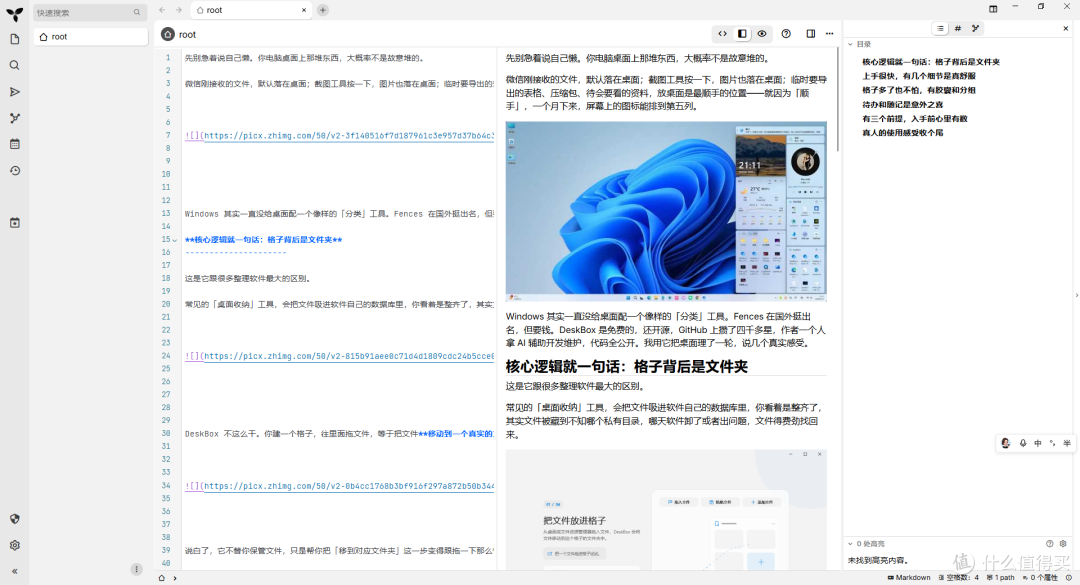Open the note info icon in the status bar
Screen dimensions: 1080x585
coord(1069,577)
